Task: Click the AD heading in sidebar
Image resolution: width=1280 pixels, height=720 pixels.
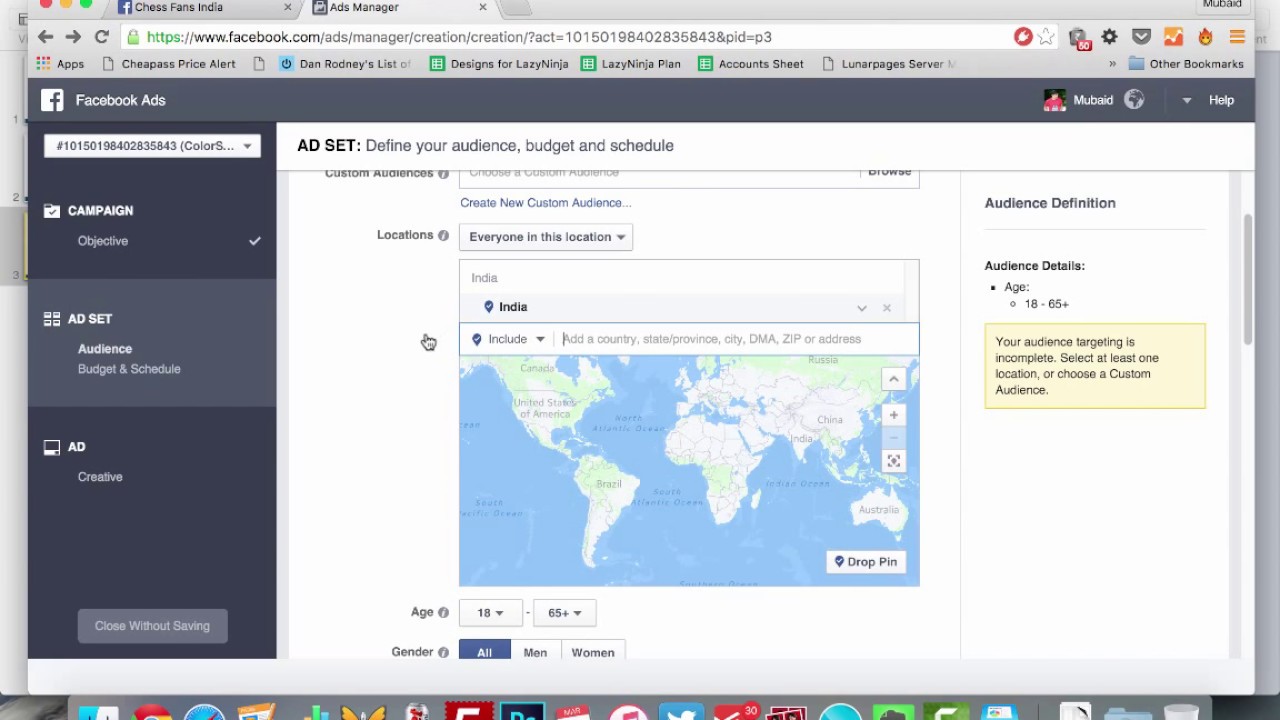Action: tap(76, 447)
